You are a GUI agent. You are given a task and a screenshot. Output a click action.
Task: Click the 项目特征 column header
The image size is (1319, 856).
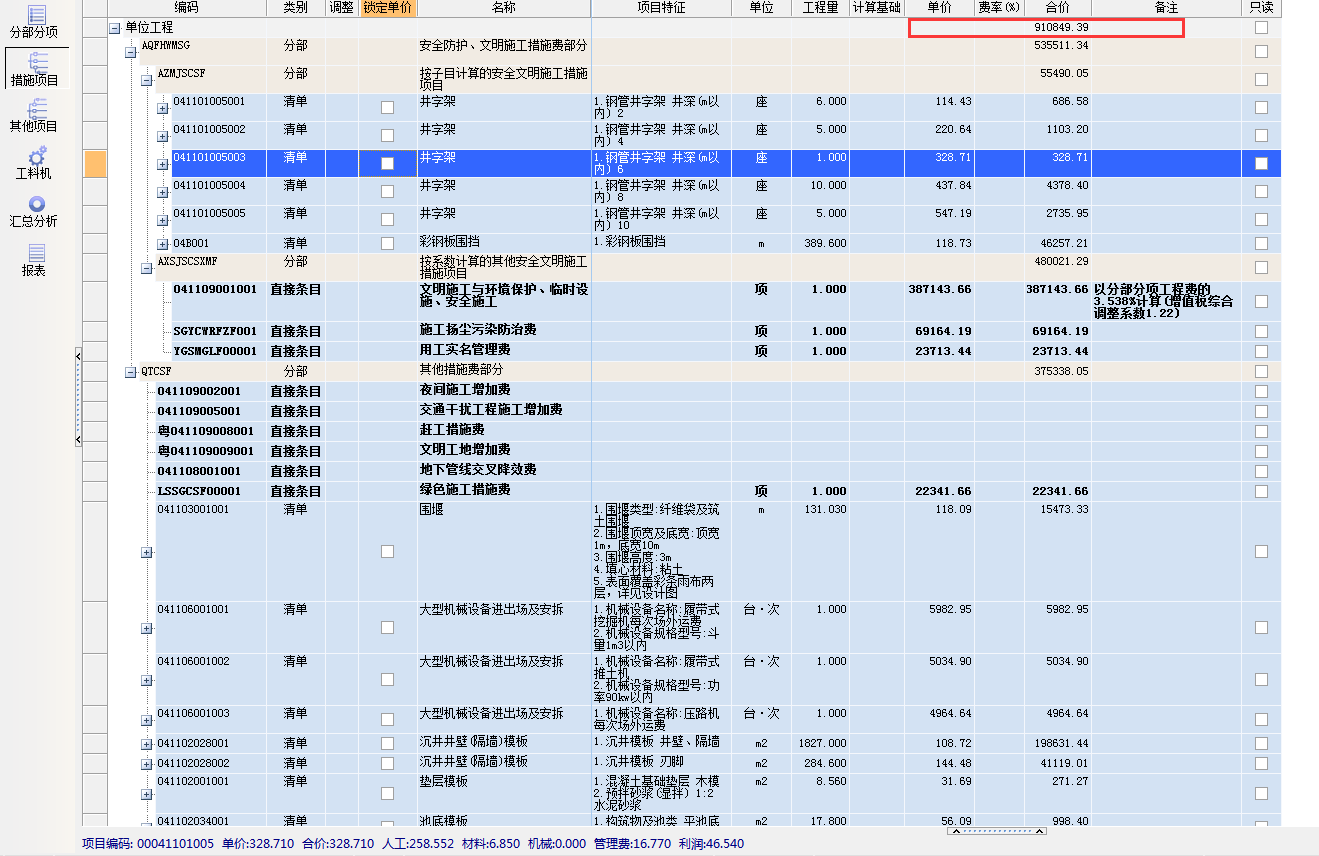pos(661,8)
